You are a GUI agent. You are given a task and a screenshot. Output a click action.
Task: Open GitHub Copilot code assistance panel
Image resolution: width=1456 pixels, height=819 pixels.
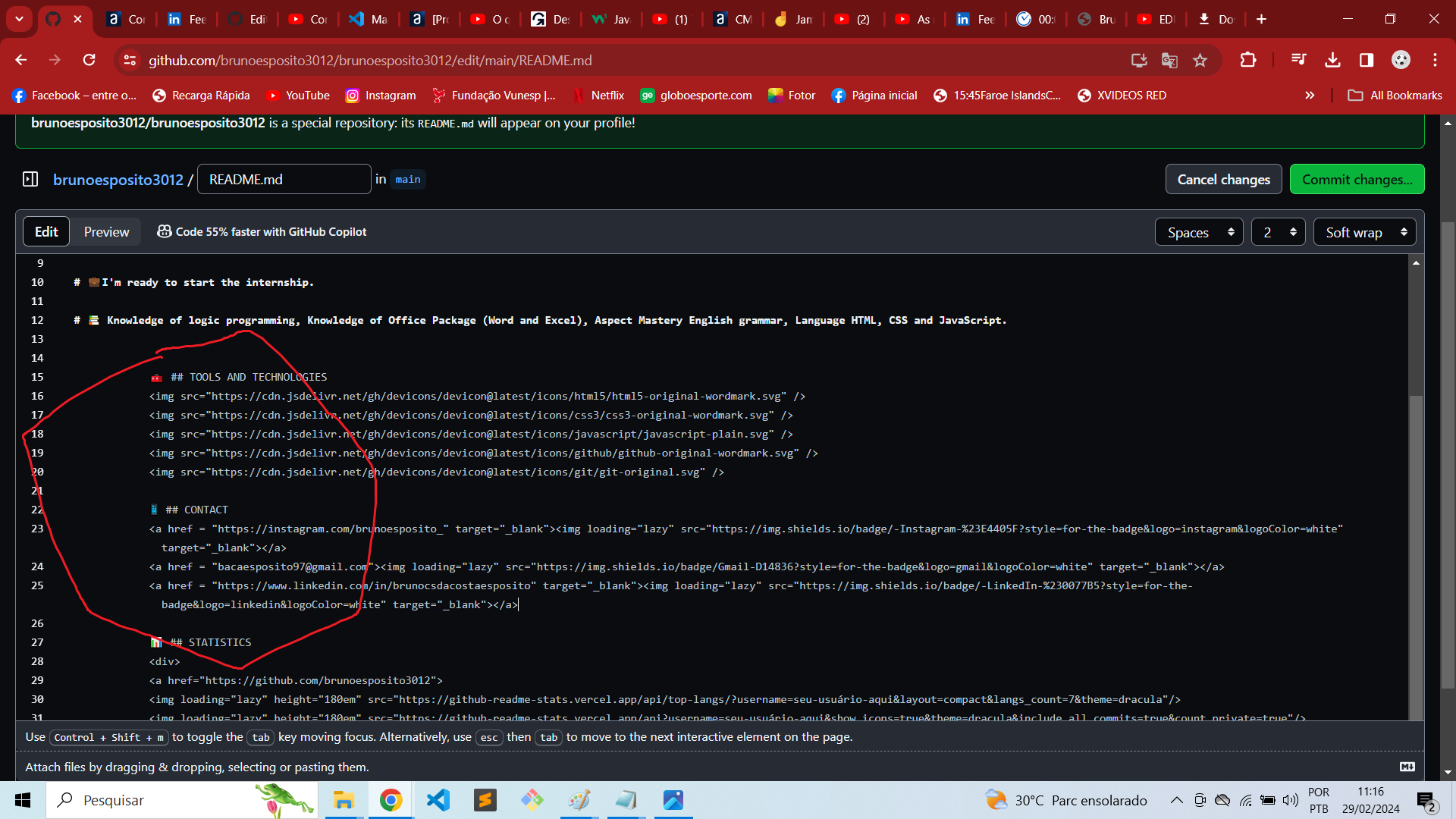point(262,232)
